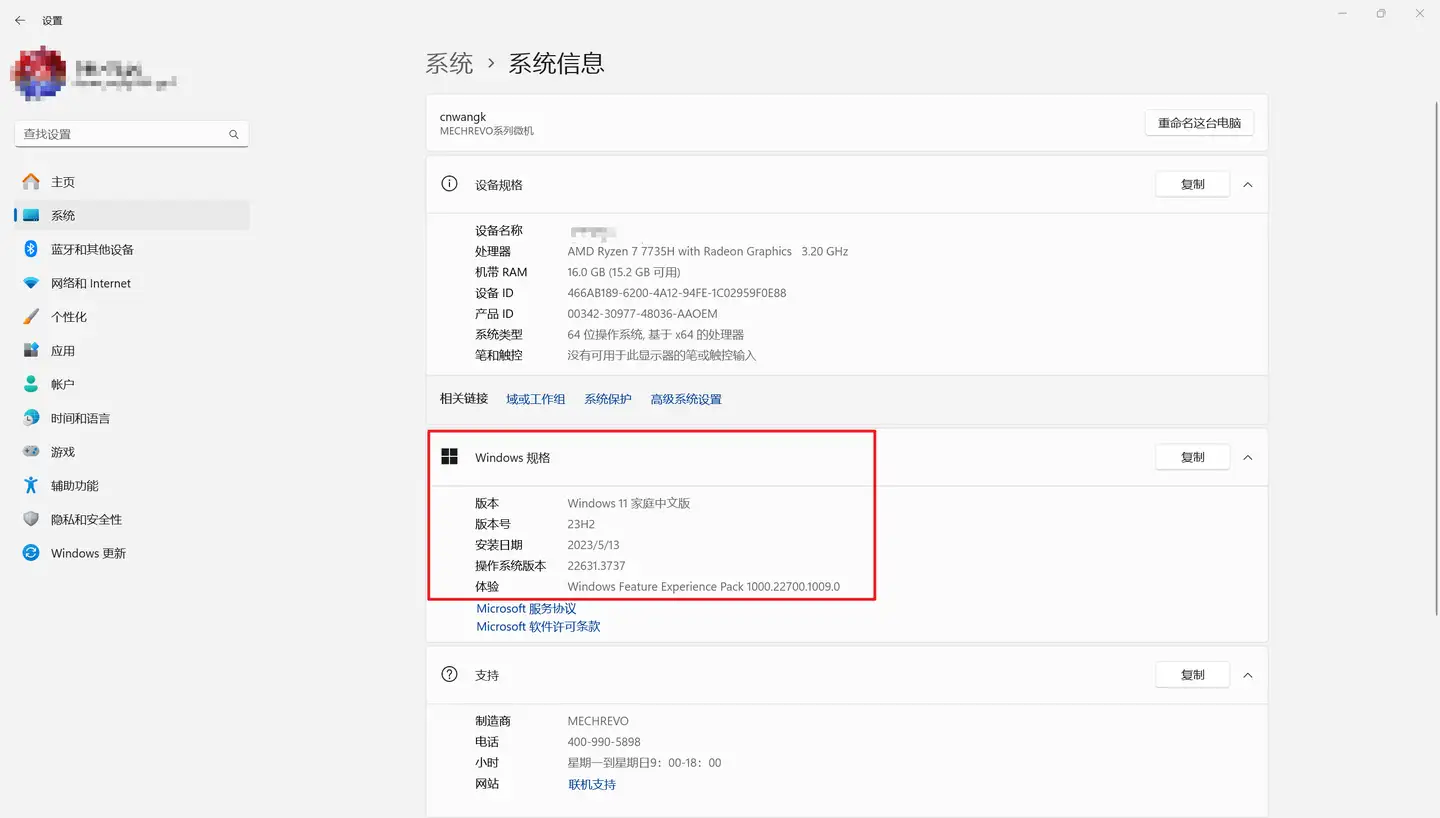Copy the Windows 规格 details
The image size is (1440, 818).
pyautogui.click(x=1192, y=457)
